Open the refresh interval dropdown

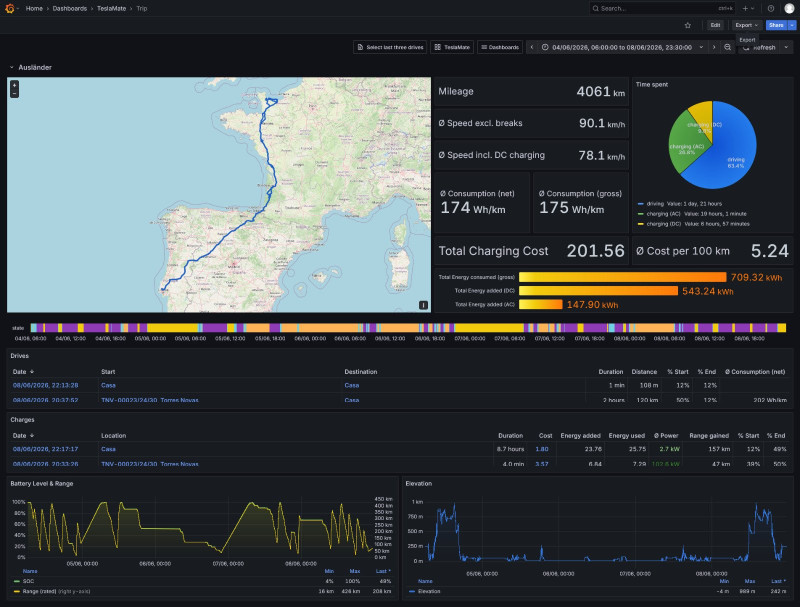[x=786, y=47]
